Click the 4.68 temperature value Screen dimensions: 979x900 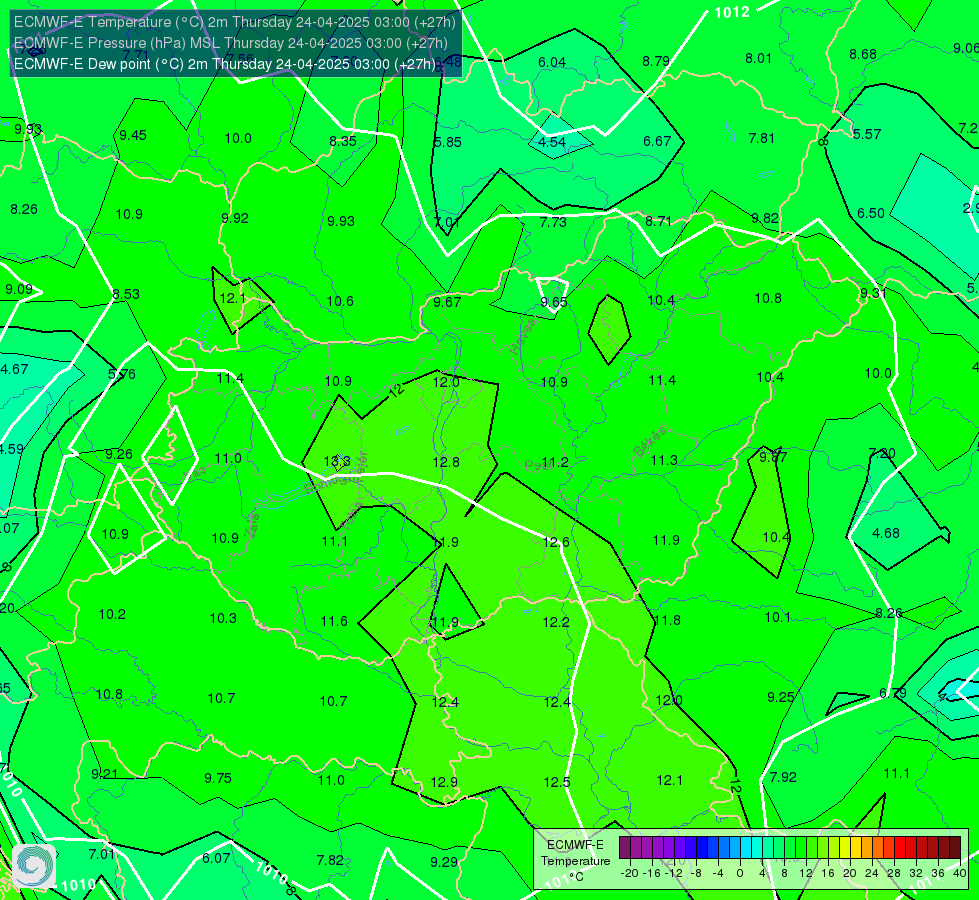[886, 533]
